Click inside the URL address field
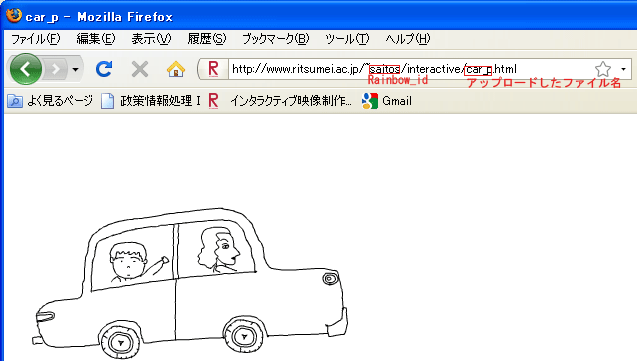Screen dimensions: 637x361 click(410, 69)
